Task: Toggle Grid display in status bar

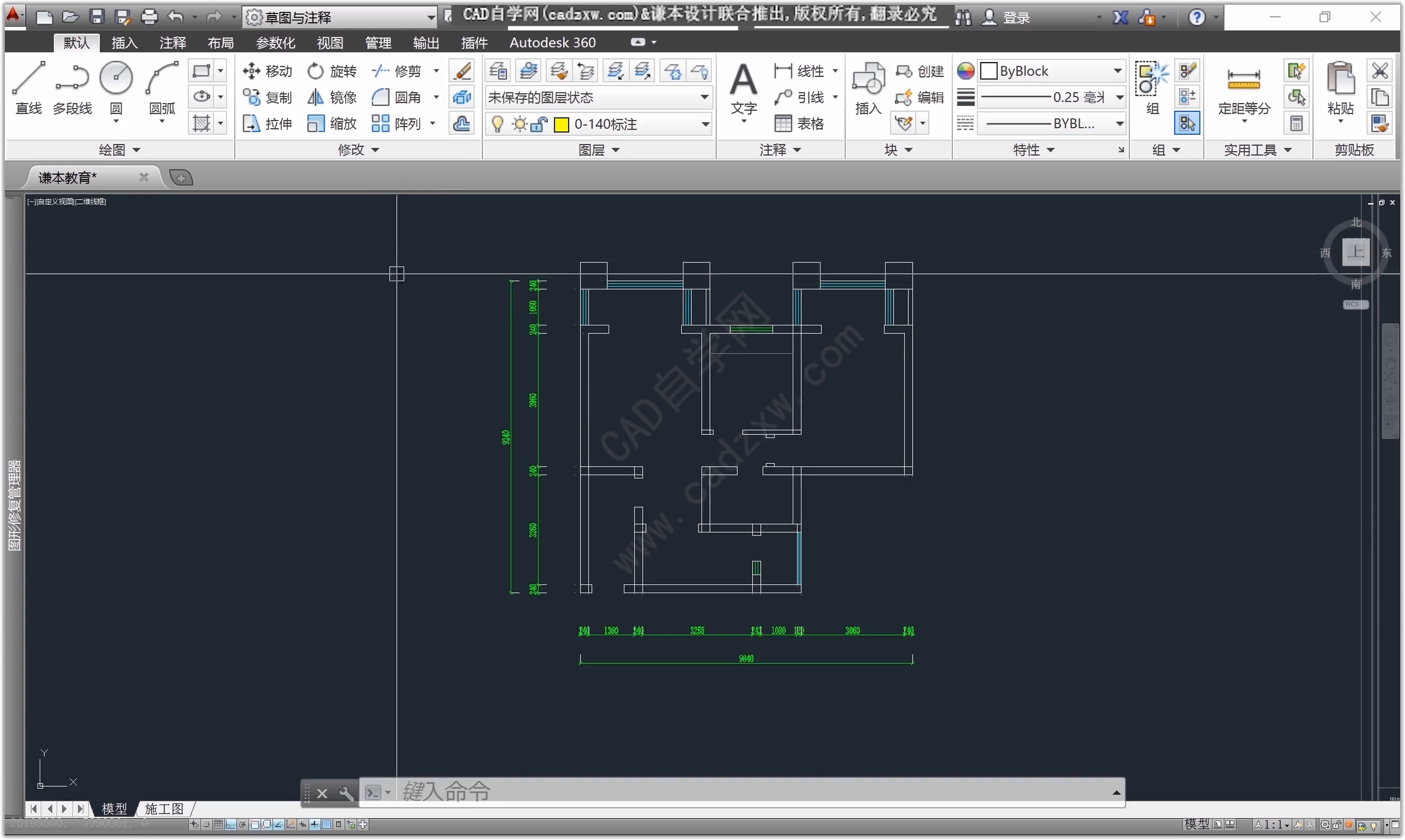Action: click(x=218, y=824)
